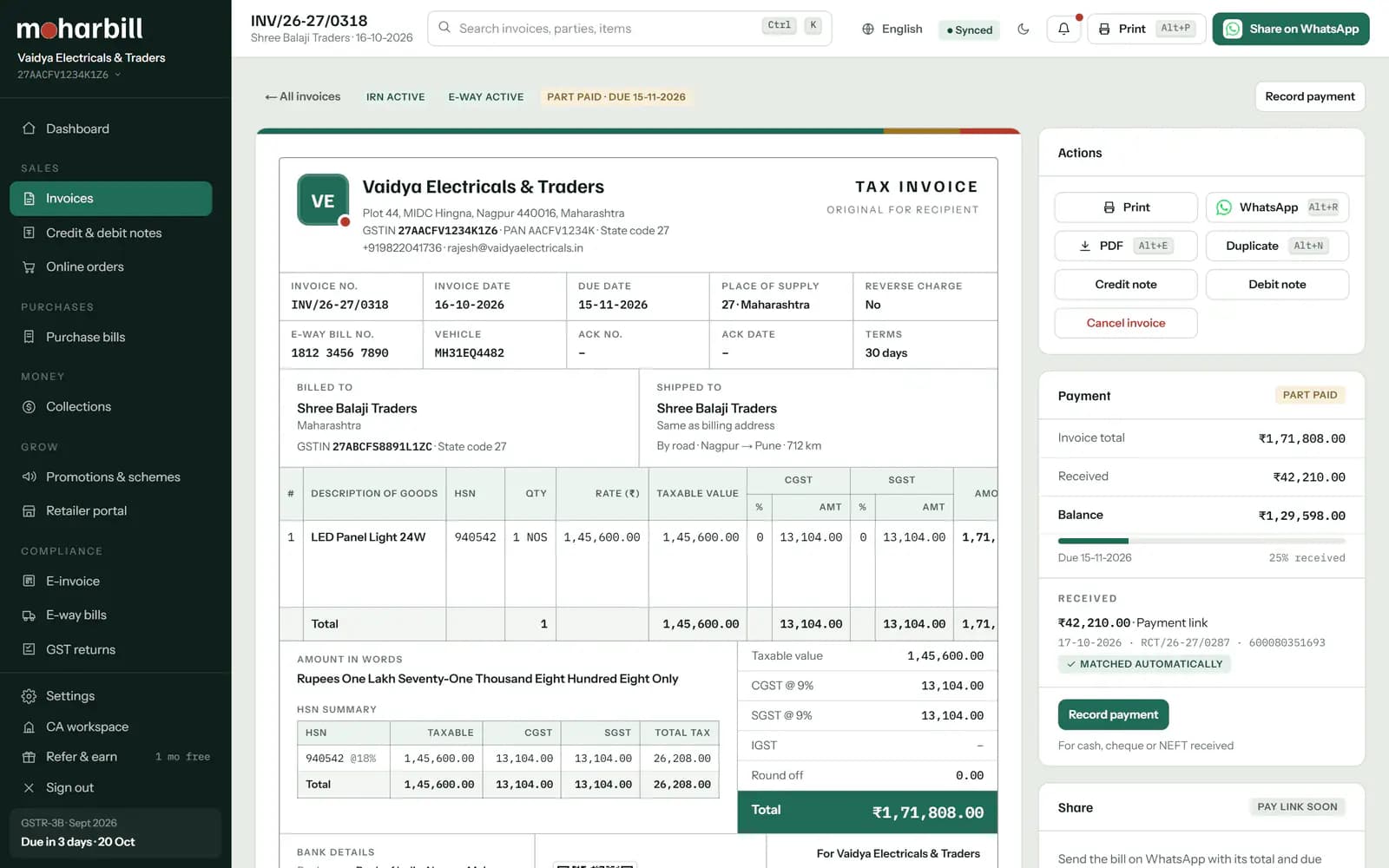Open the notifications bell

tap(1063, 29)
